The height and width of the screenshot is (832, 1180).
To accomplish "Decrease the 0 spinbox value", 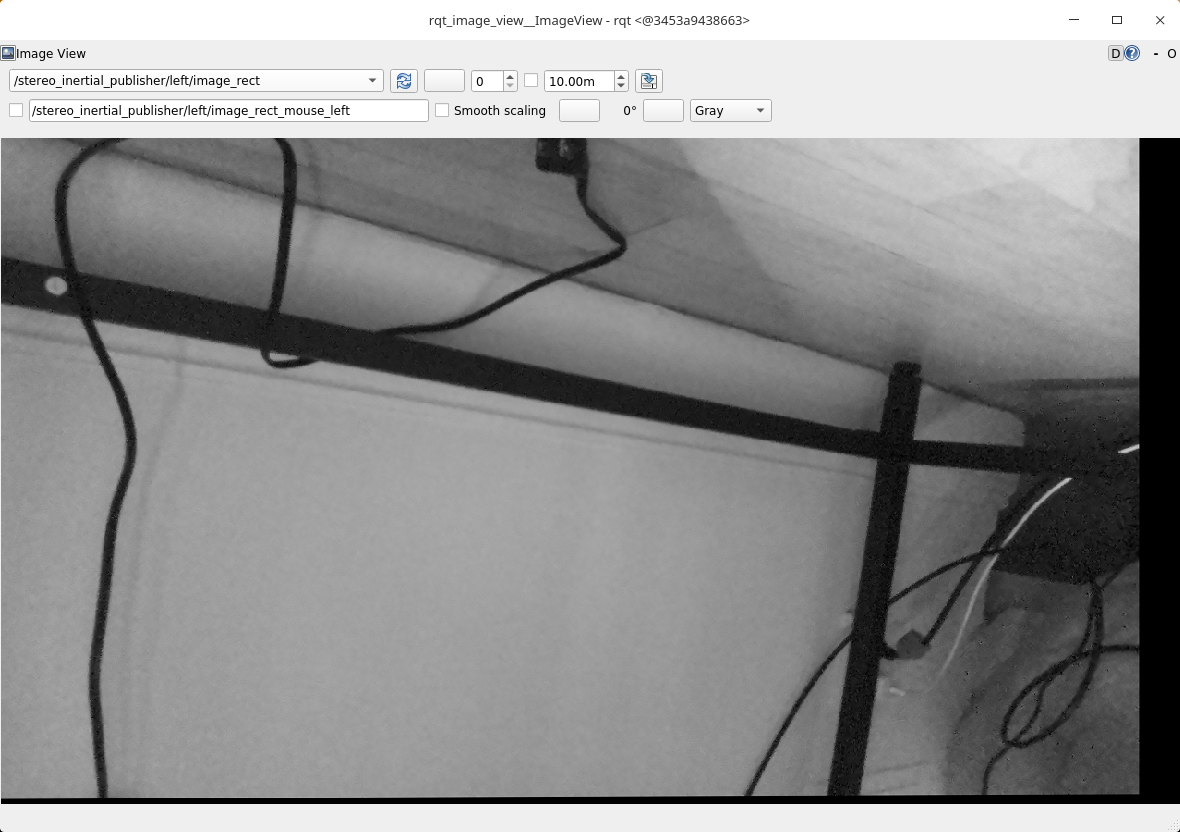I will (510, 86).
